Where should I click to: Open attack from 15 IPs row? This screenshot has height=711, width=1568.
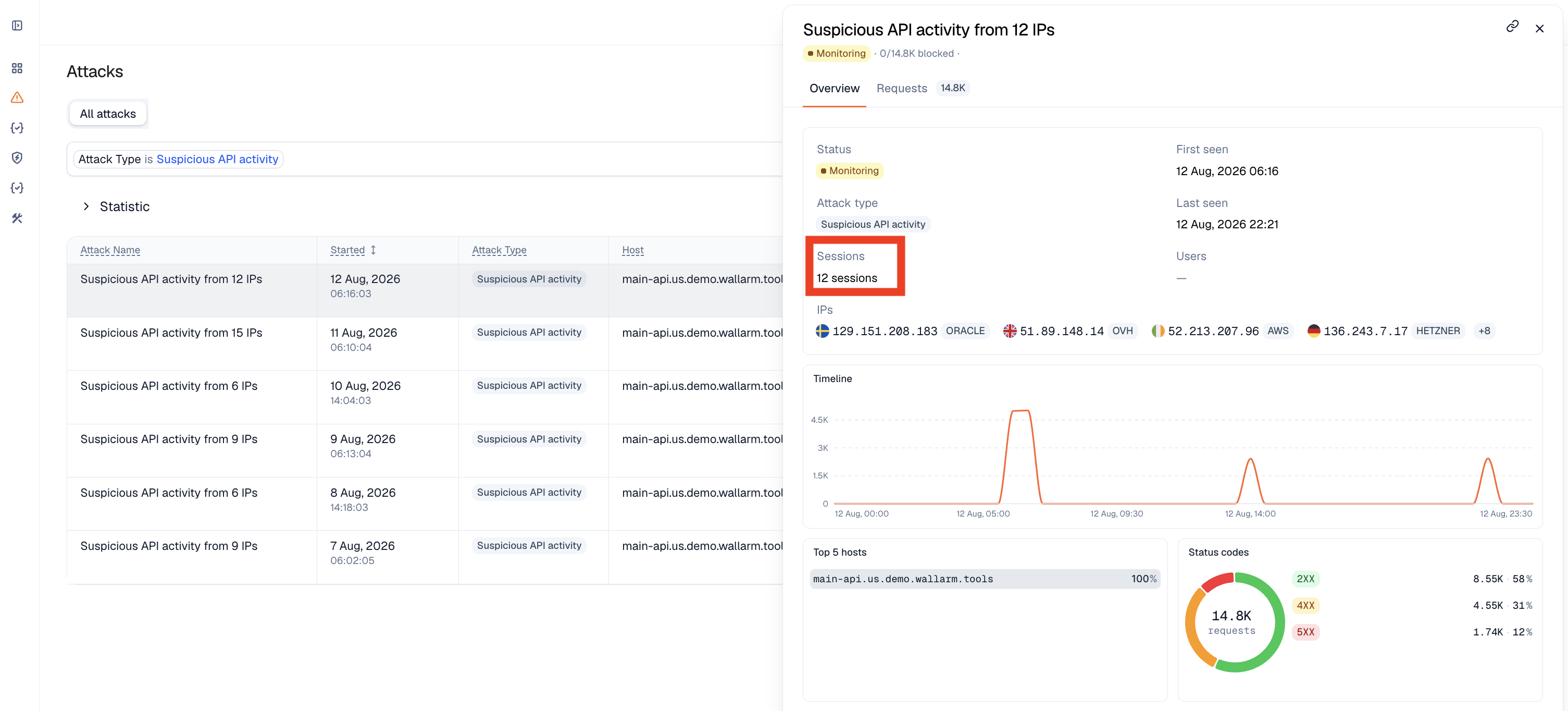pos(424,344)
